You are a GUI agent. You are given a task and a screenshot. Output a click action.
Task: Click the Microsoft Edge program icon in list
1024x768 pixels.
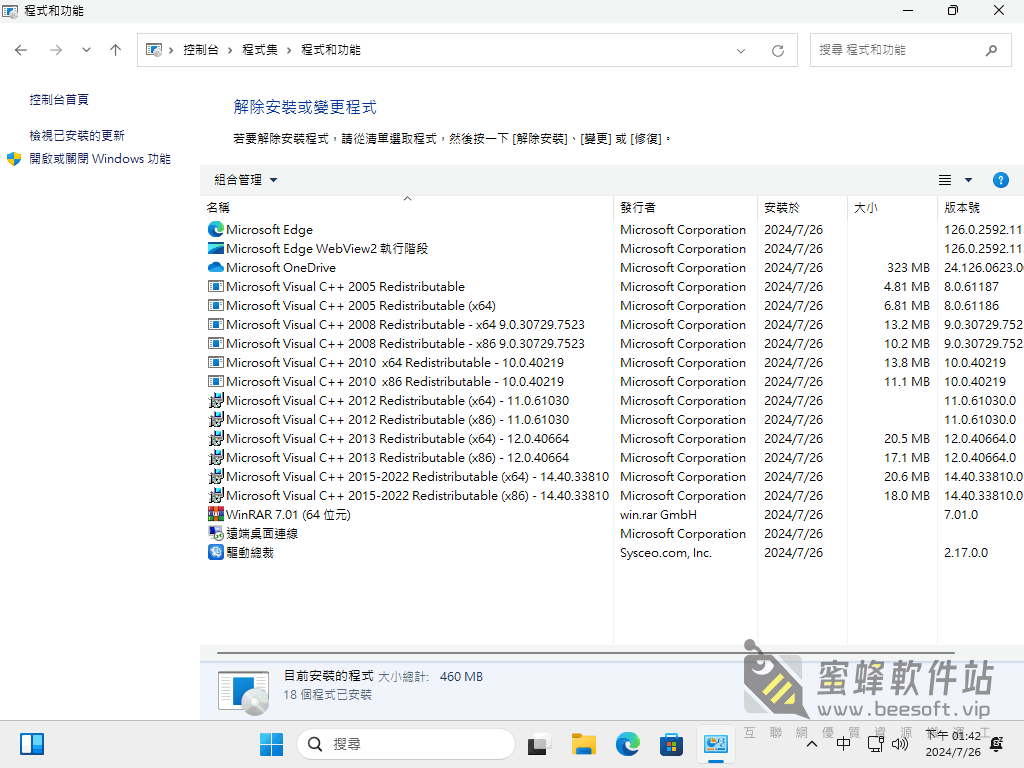[216, 229]
